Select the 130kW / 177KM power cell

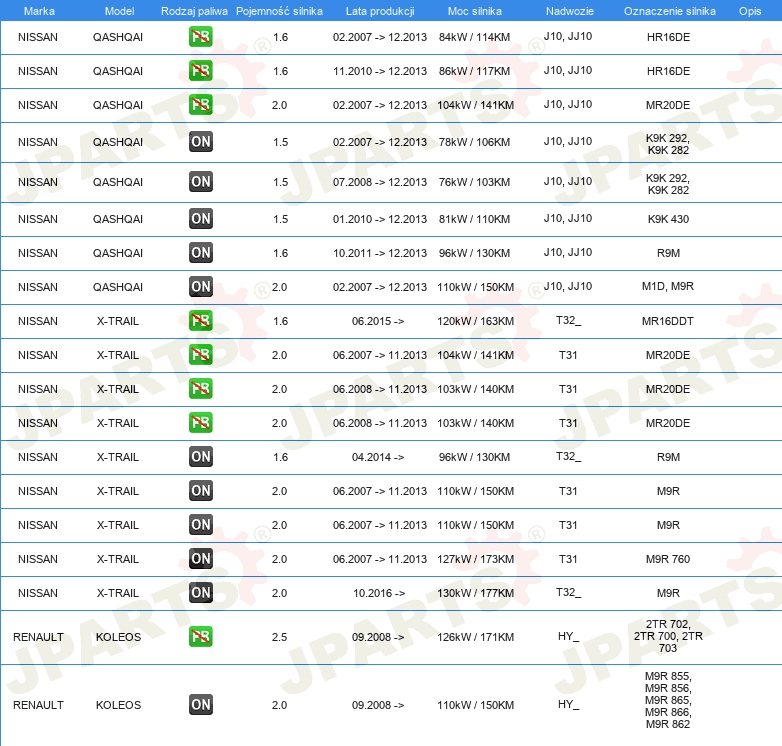[475, 593]
